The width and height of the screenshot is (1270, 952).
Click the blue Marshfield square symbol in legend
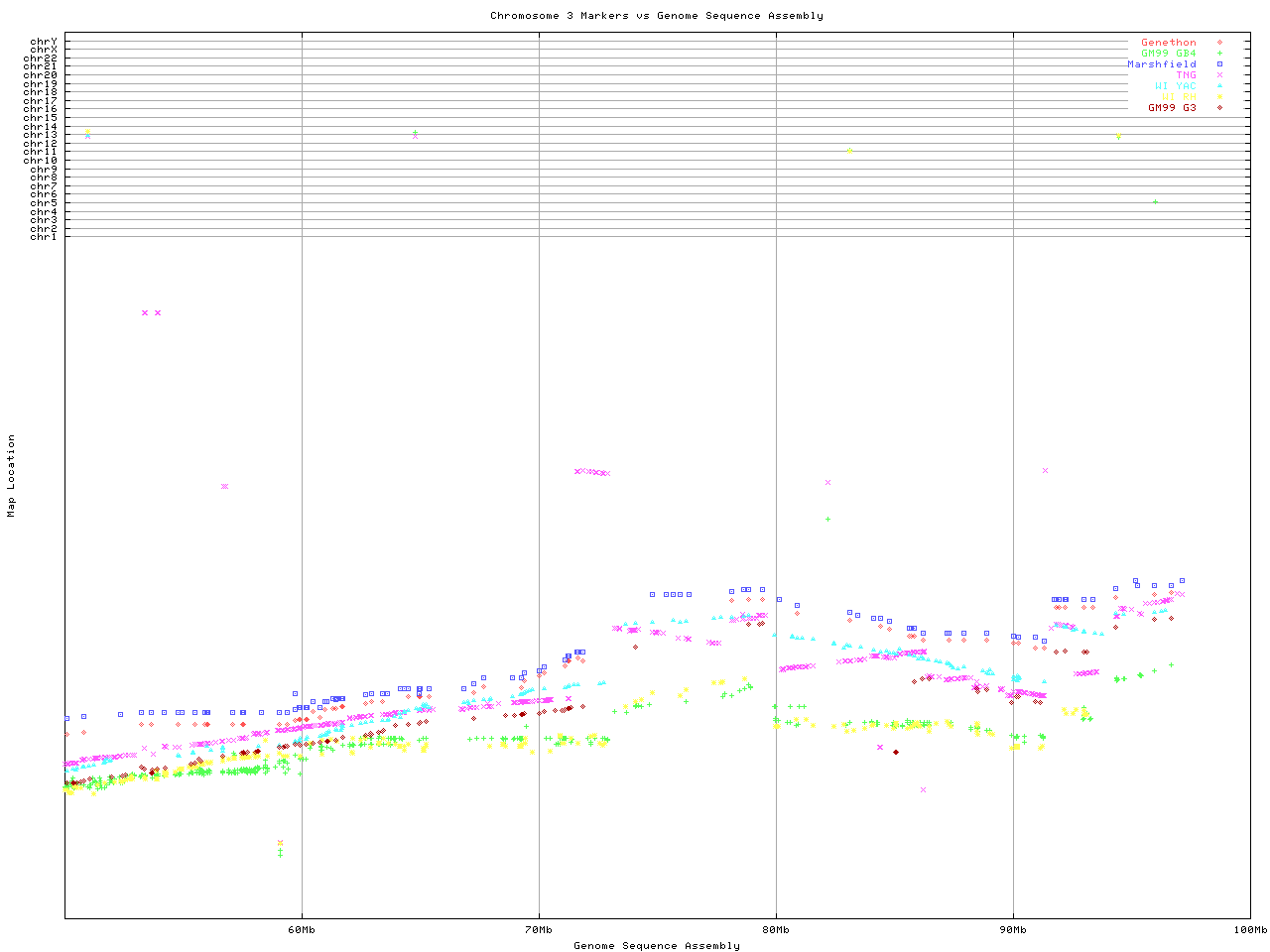pyautogui.click(x=1219, y=64)
